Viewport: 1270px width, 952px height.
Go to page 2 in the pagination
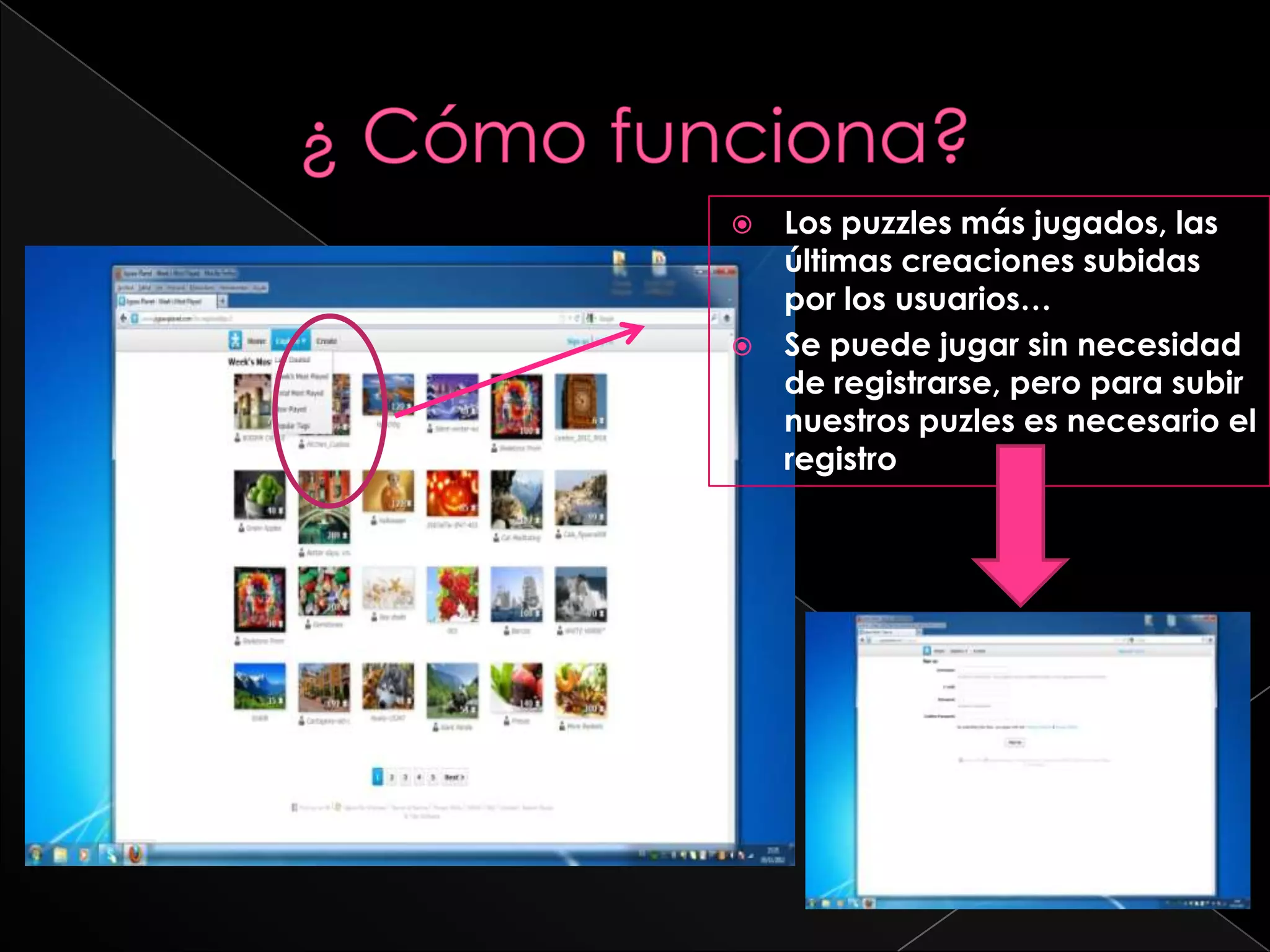pyautogui.click(x=392, y=777)
